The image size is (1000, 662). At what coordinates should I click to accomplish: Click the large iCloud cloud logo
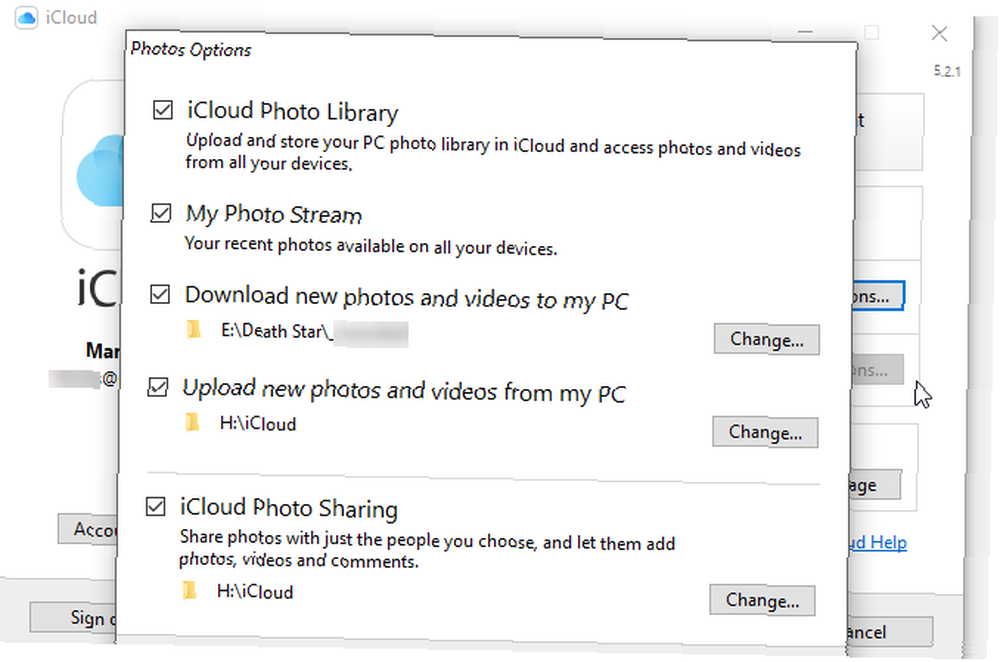click(x=101, y=171)
